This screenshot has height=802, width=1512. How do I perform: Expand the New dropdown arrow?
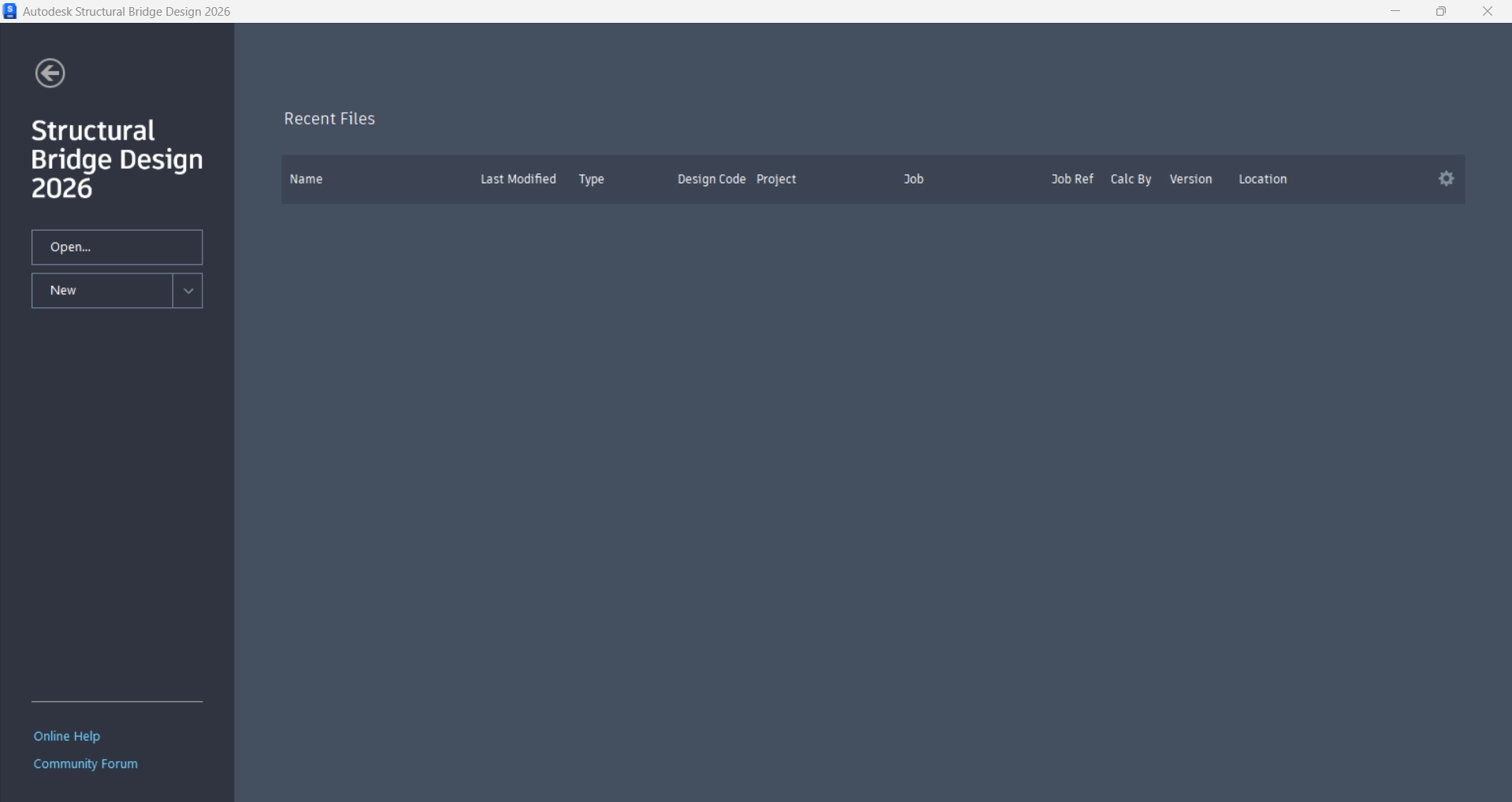tap(188, 291)
